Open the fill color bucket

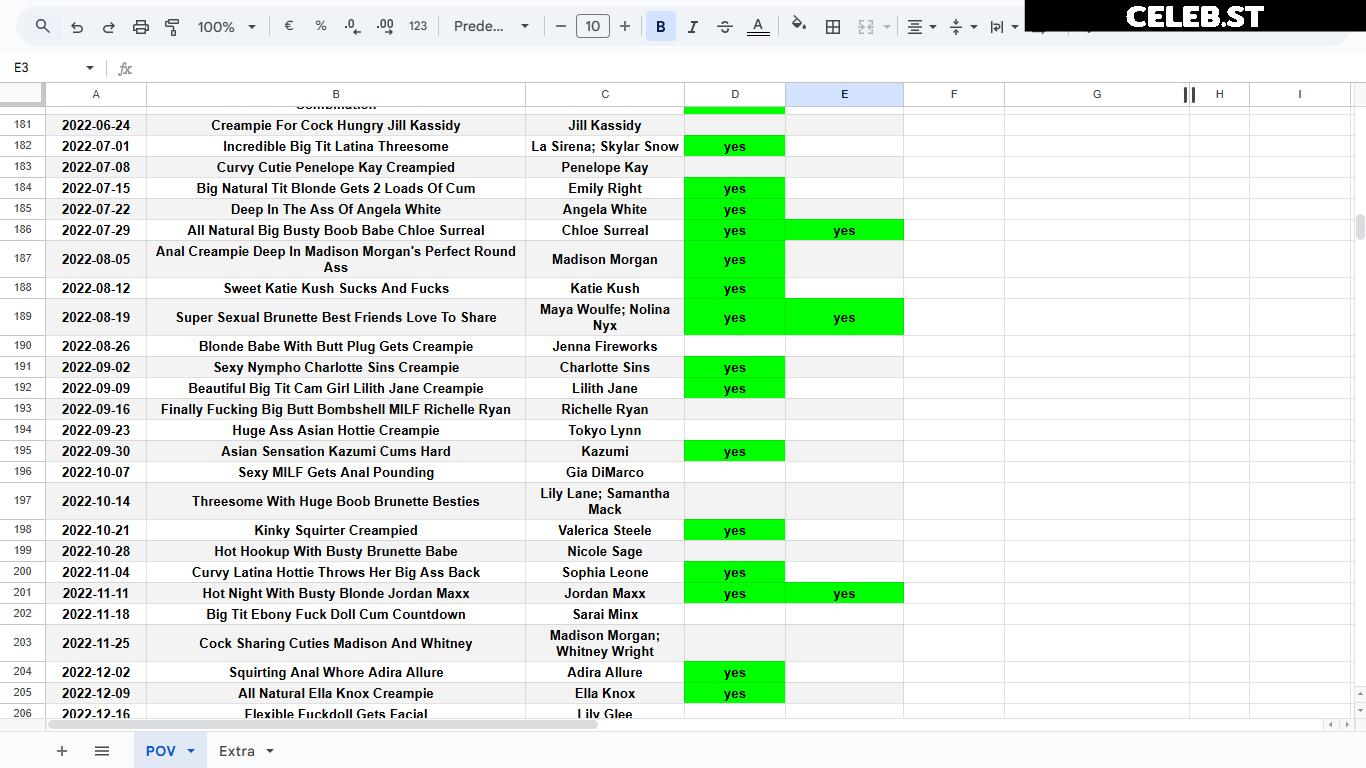[799, 27]
